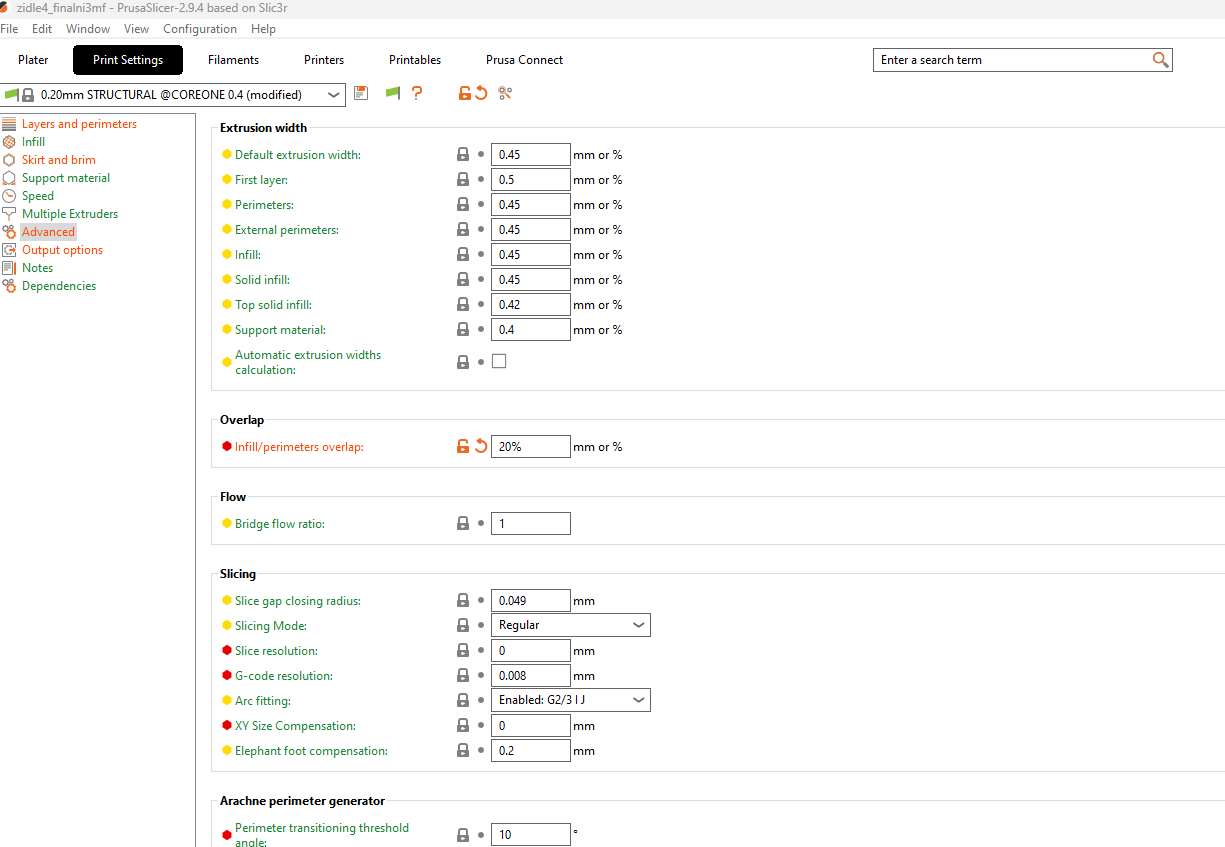Click the compare presets icon in toolbar
The image size is (1225, 847).
[505, 93]
